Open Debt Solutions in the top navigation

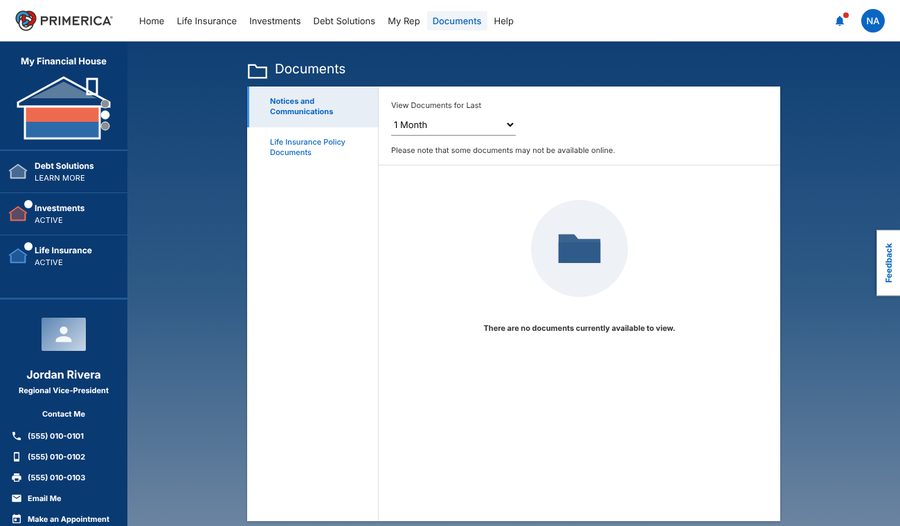(x=344, y=21)
